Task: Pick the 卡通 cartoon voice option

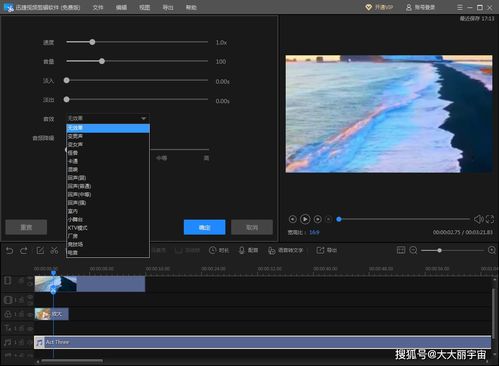Action: tap(108, 161)
